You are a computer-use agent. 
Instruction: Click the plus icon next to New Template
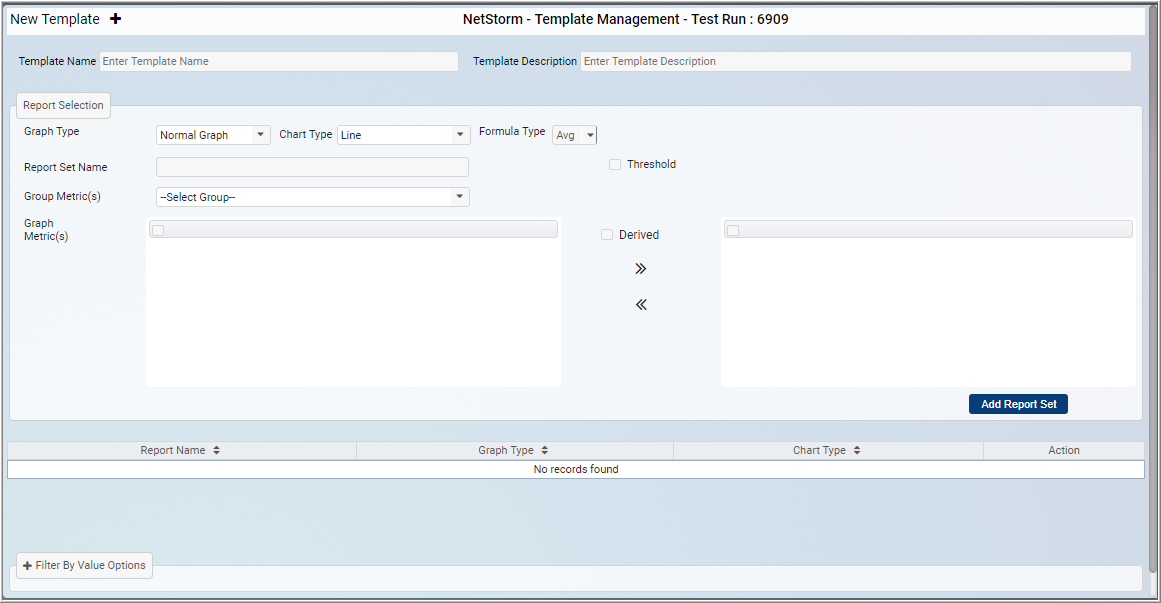tap(116, 19)
